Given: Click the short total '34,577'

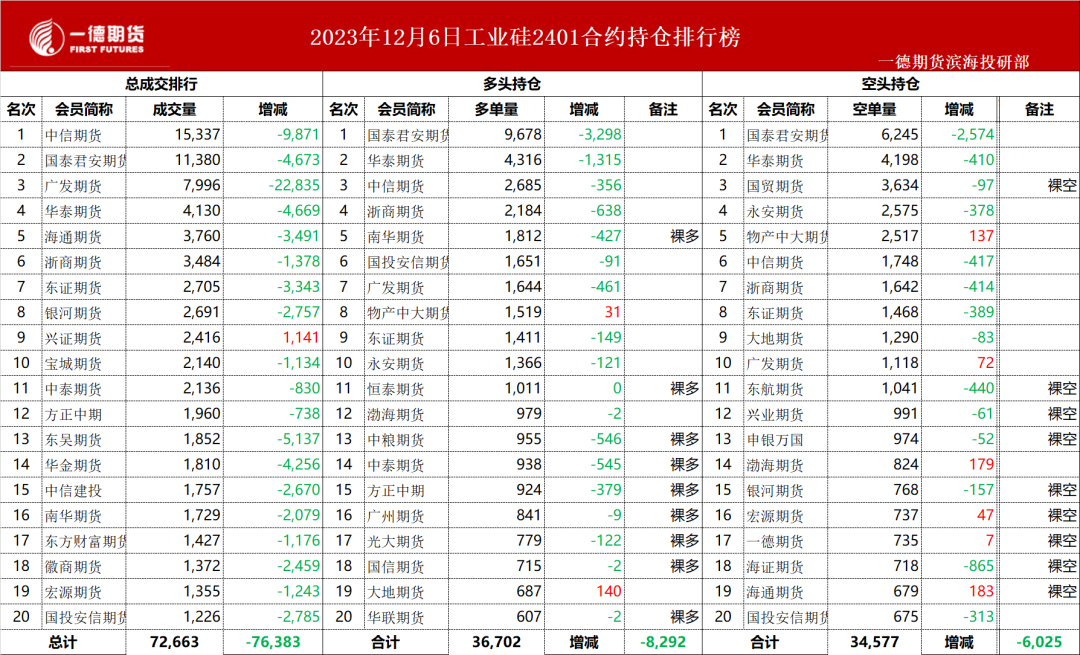Looking at the screenshot, I should tap(875, 643).
